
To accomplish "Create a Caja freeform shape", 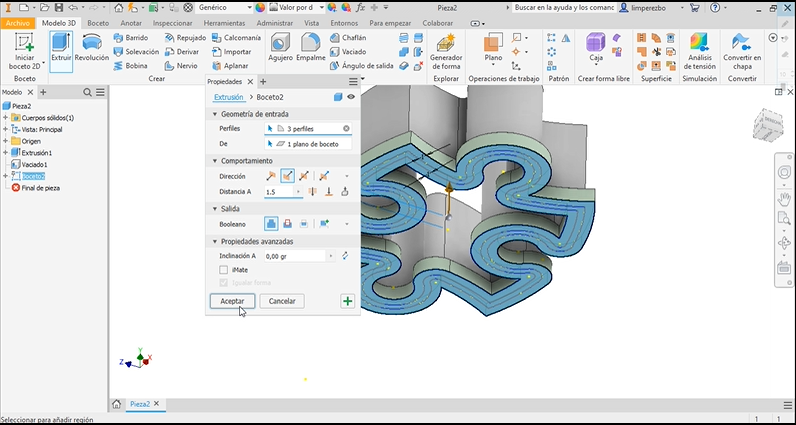I will (x=596, y=49).
